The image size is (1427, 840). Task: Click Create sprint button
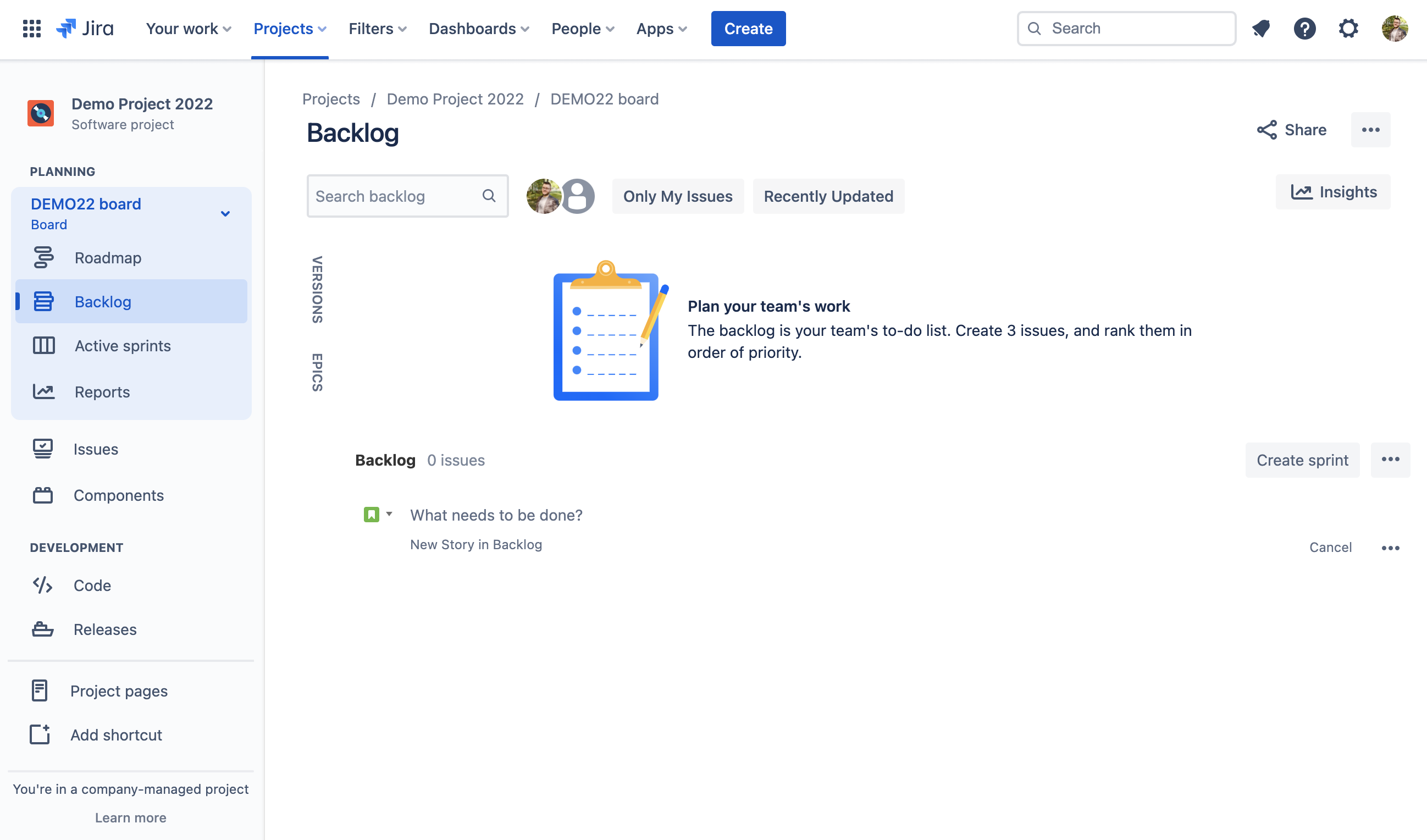pos(1302,459)
